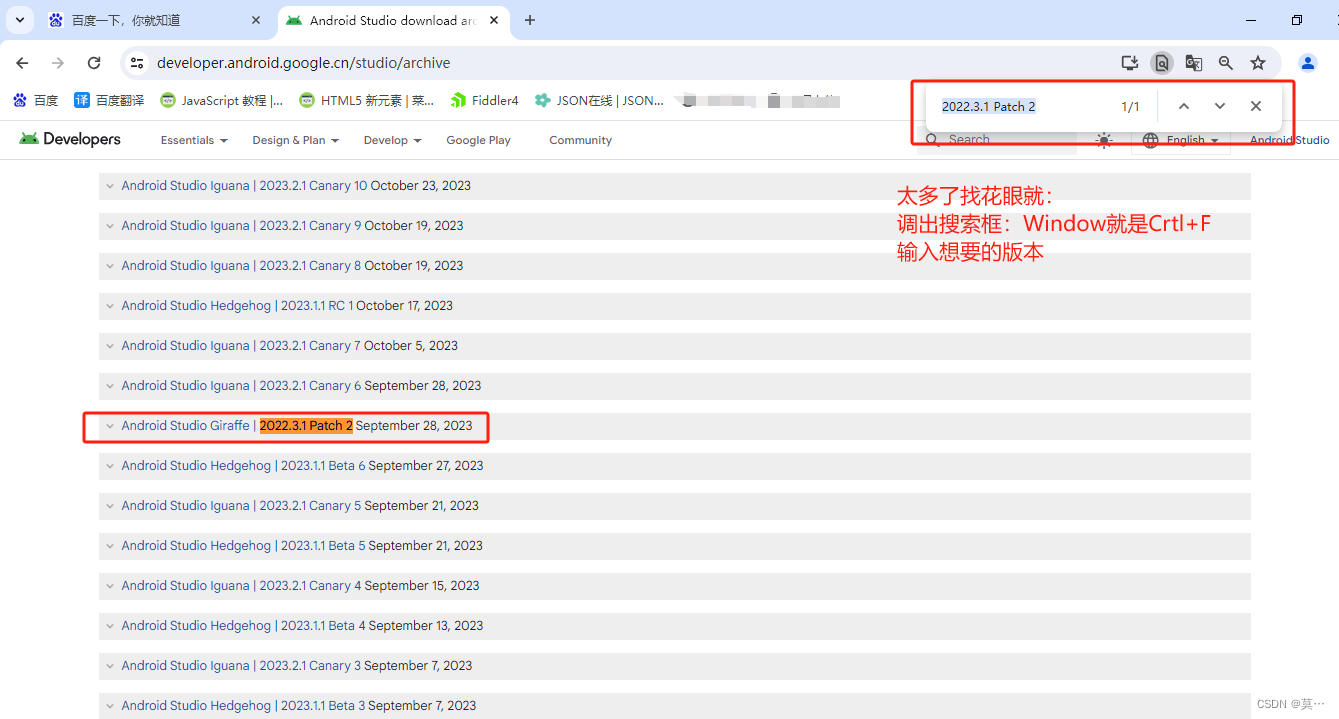The image size is (1339, 719).
Task: Open the Chrome profile avatar
Action: pyautogui.click(x=1308, y=63)
